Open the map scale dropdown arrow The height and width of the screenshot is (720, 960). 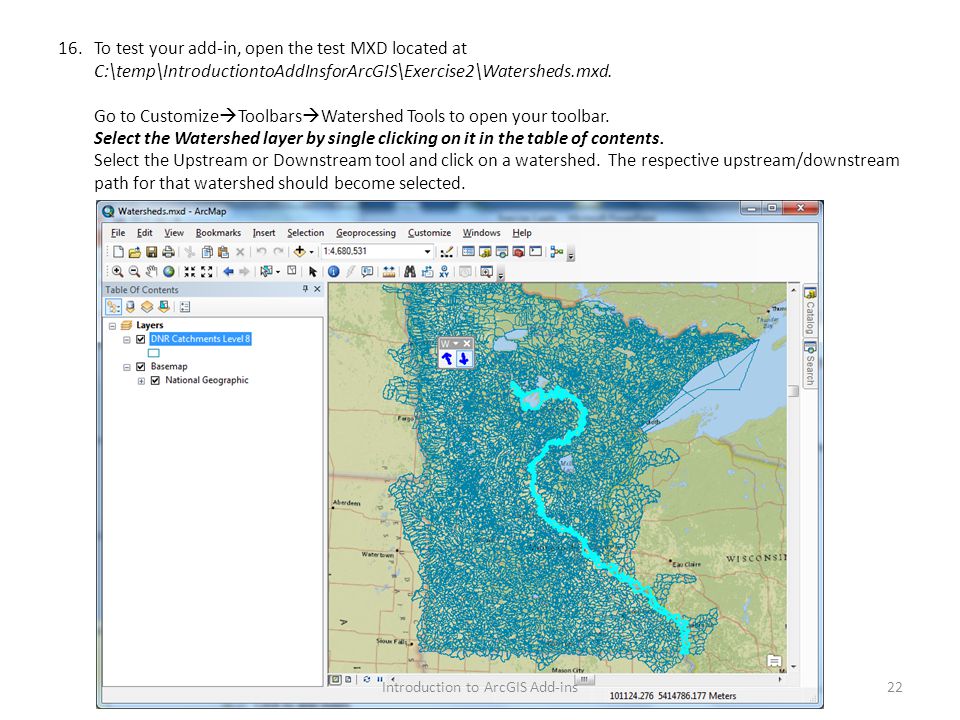(x=427, y=252)
